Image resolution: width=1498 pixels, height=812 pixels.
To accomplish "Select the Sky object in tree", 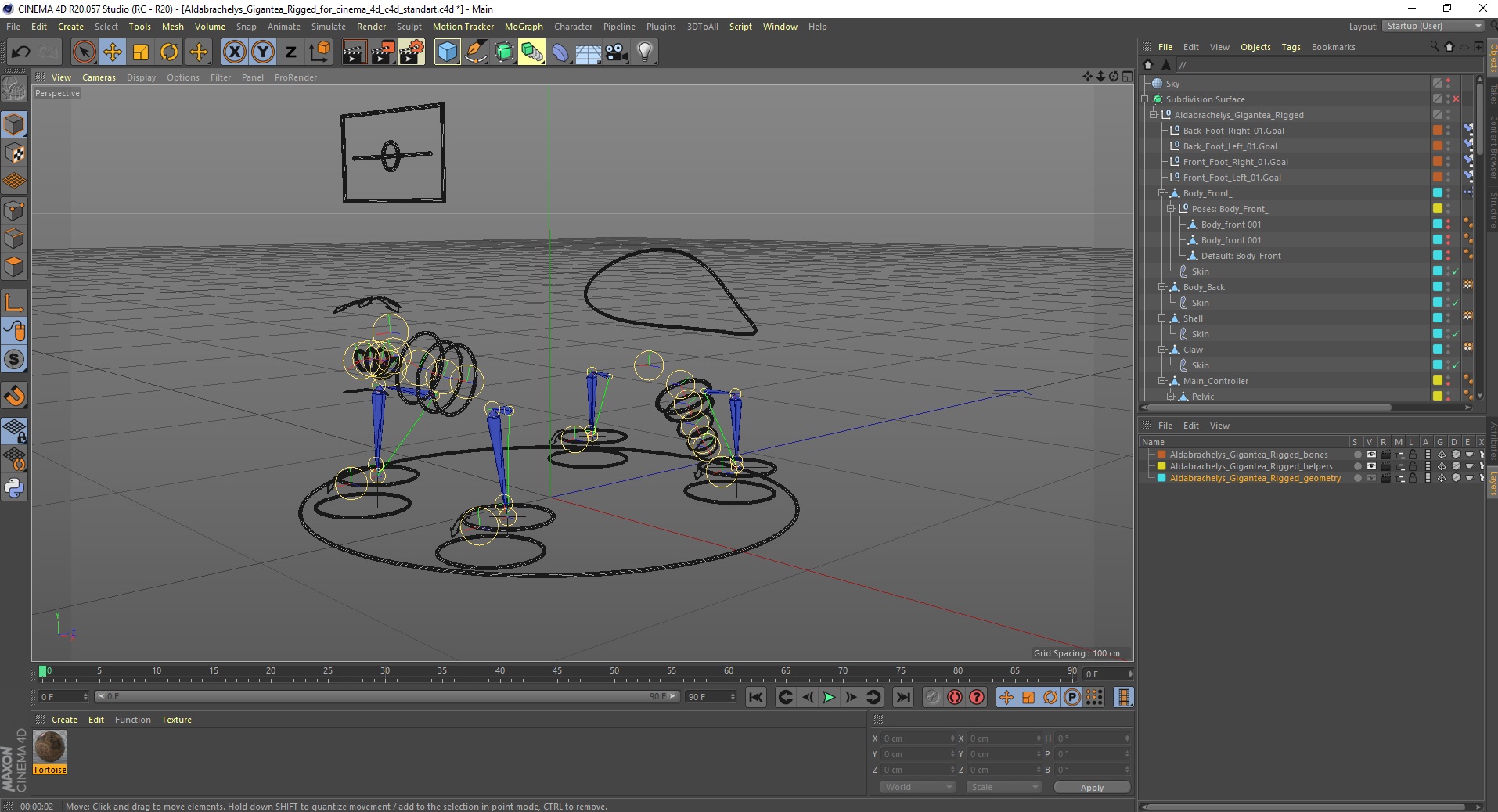I will pyautogui.click(x=1172, y=84).
